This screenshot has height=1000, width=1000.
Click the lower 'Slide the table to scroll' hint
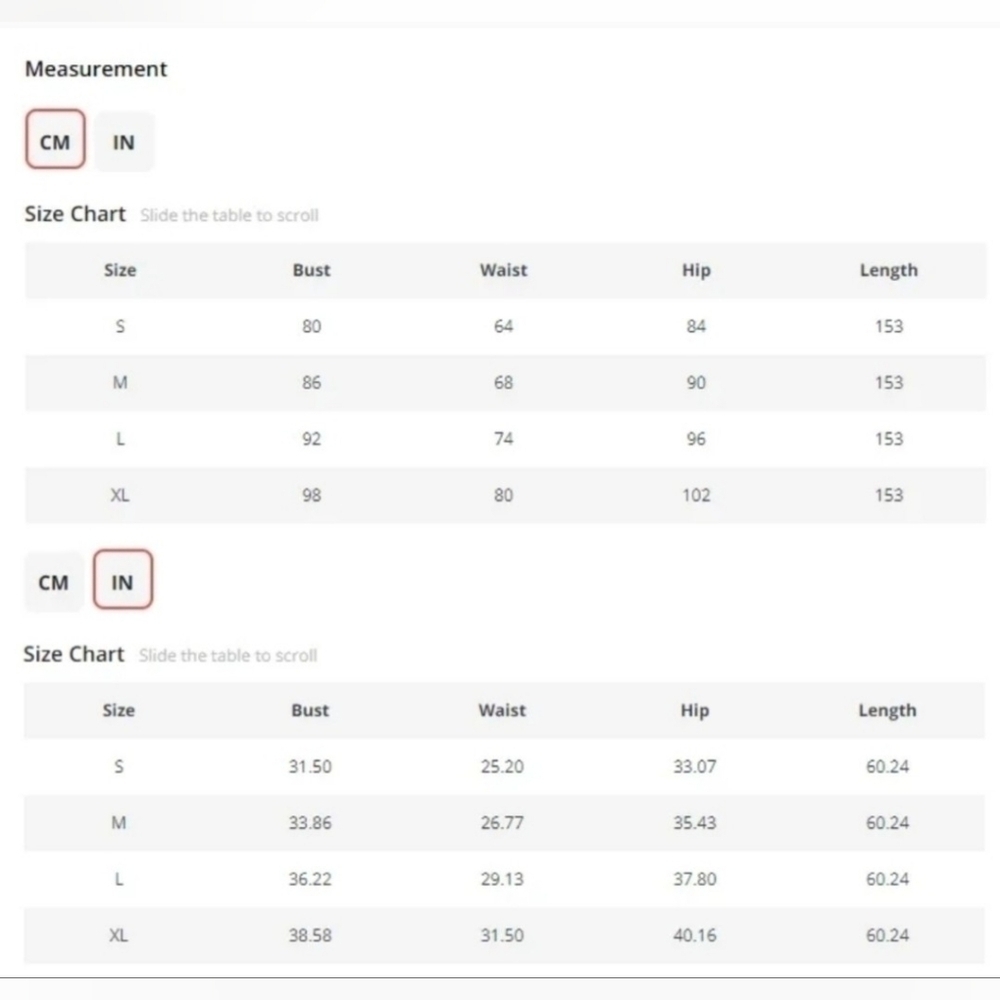pyautogui.click(x=228, y=656)
